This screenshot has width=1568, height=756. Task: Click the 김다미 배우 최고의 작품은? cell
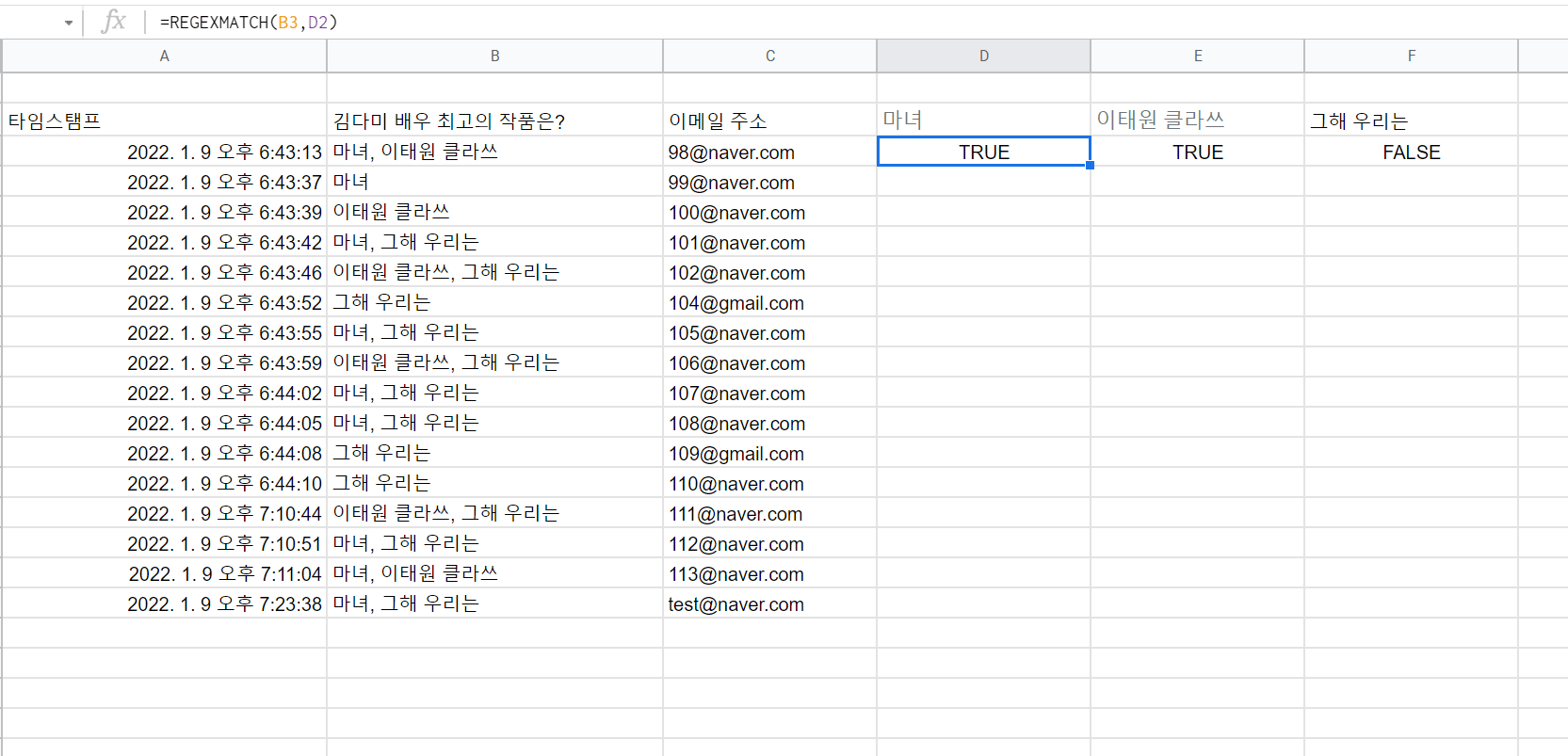pyautogui.click(x=494, y=121)
